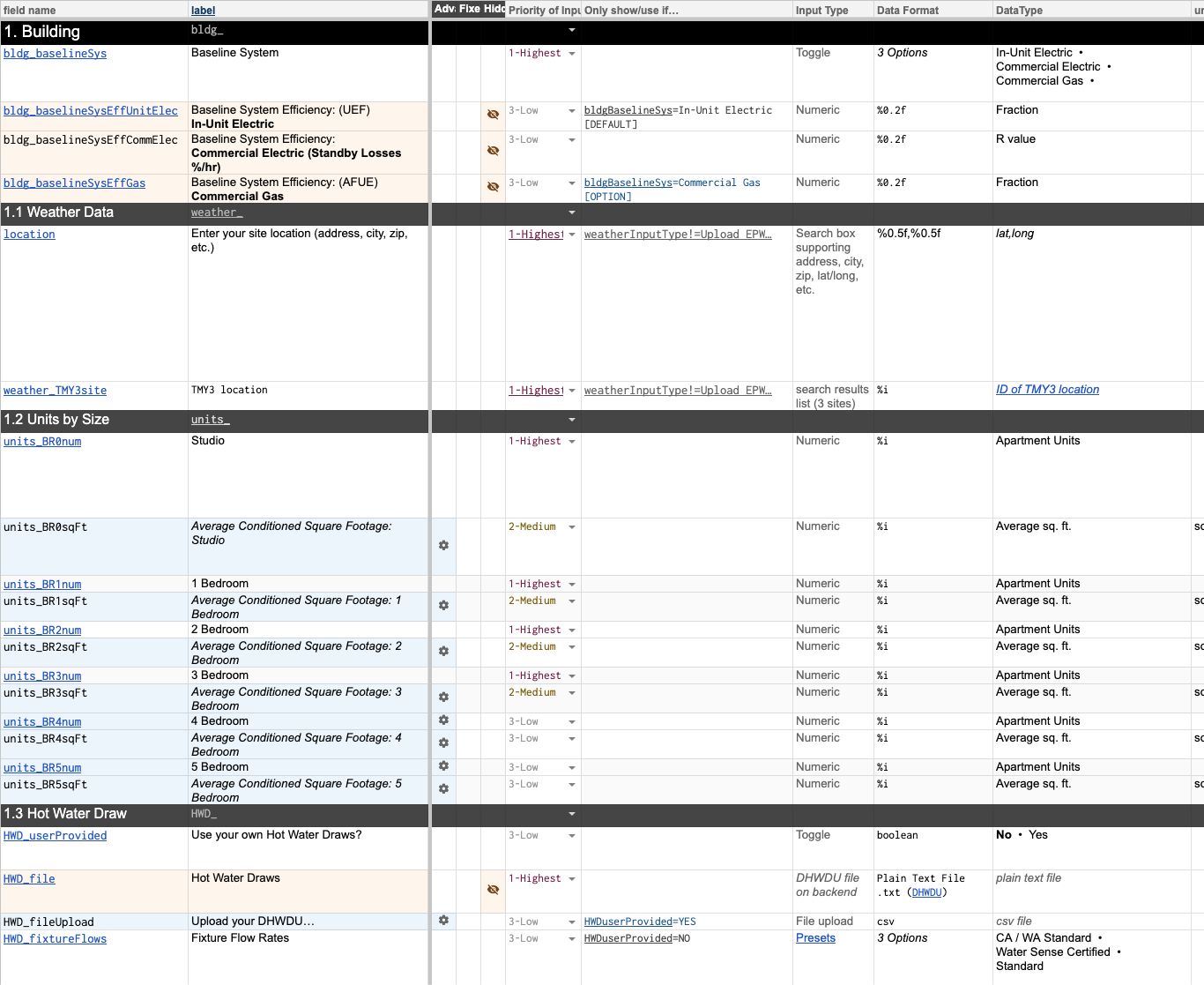Click the crossed-eye icon on the HWD_file row
This screenshot has width=1204, height=985.
coord(493,889)
